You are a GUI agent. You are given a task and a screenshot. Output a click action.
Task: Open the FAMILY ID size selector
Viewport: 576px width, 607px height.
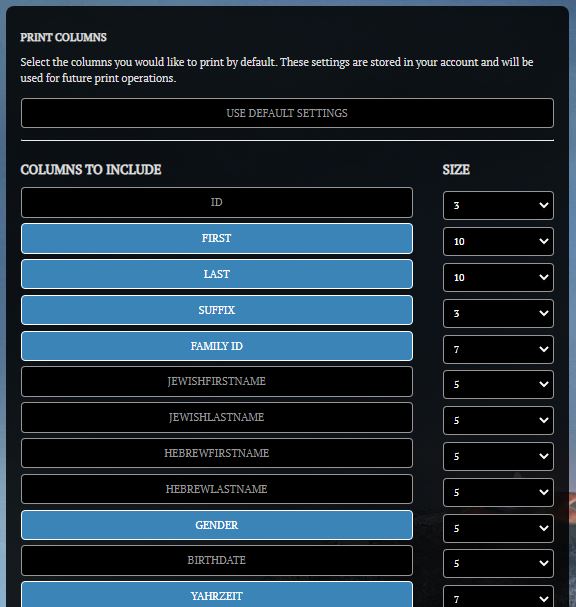(x=498, y=350)
